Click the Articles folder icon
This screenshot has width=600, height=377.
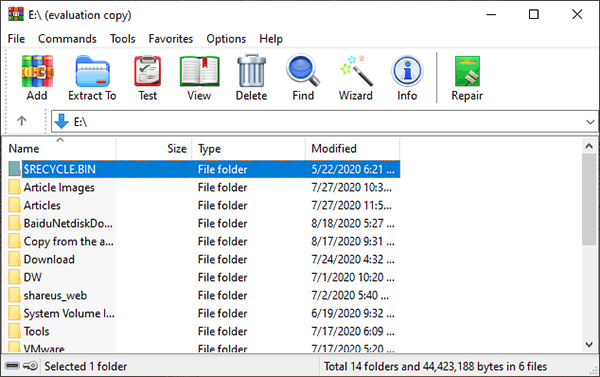click(15, 205)
